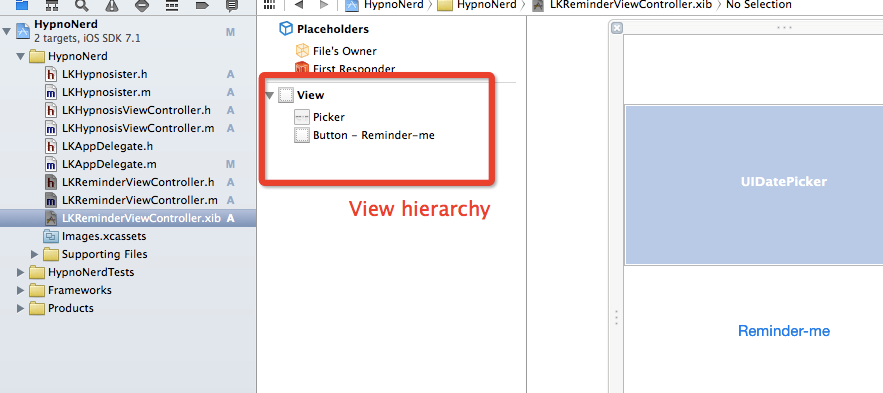Click HypnoNerd project in jump bar
This screenshot has height=393, width=883.
385,5
